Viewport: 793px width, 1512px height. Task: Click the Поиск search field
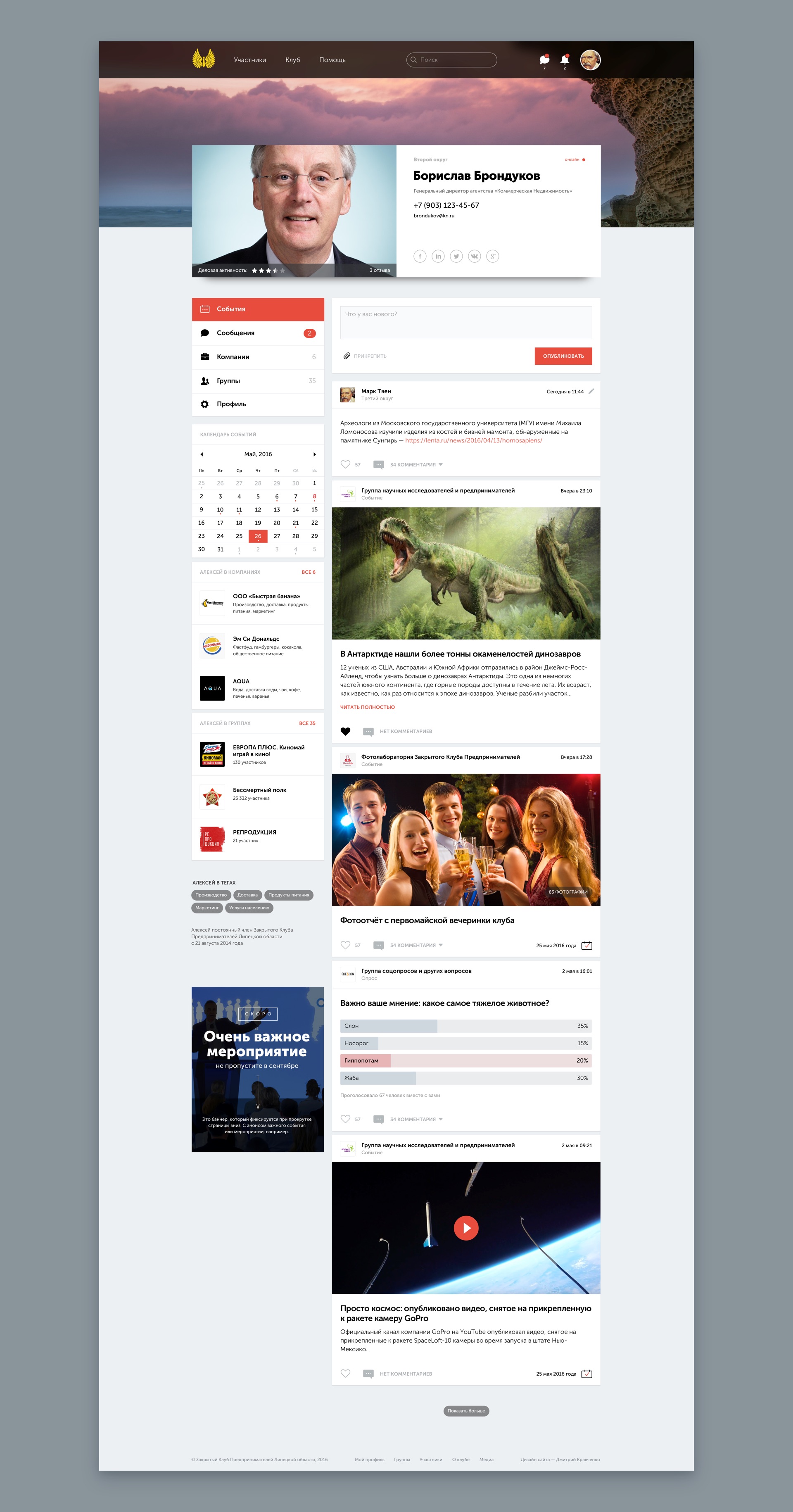click(x=452, y=60)
